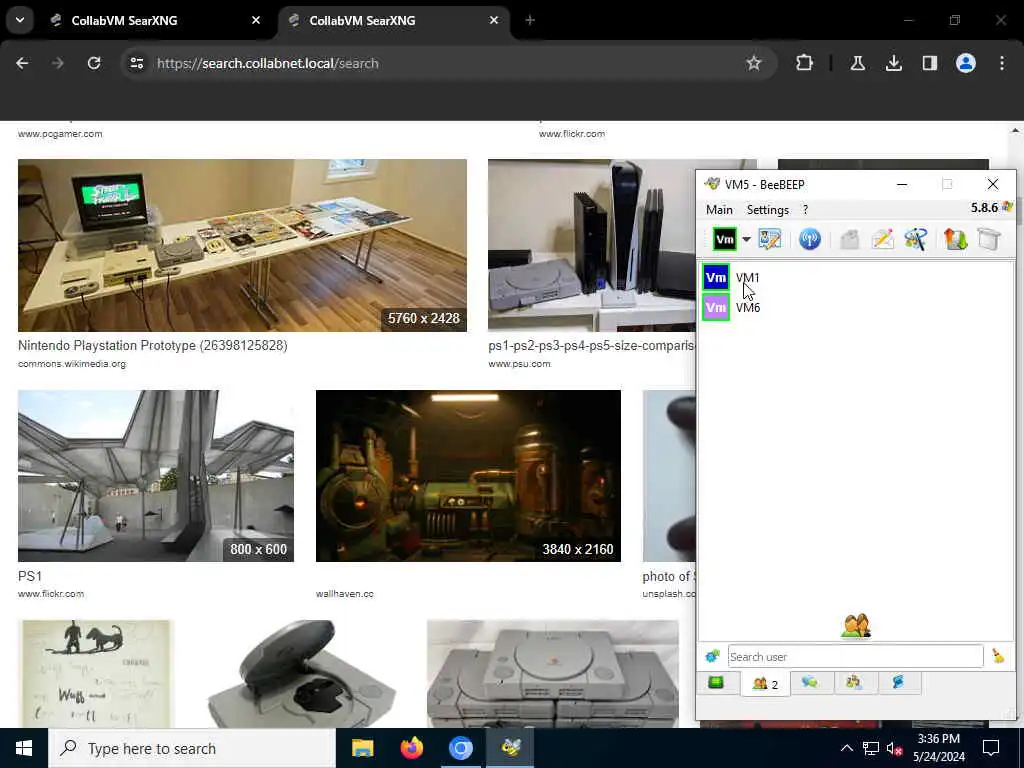Select user VM6 in the BeeBEEP list

pyautogui.click(x=748, y=308)
